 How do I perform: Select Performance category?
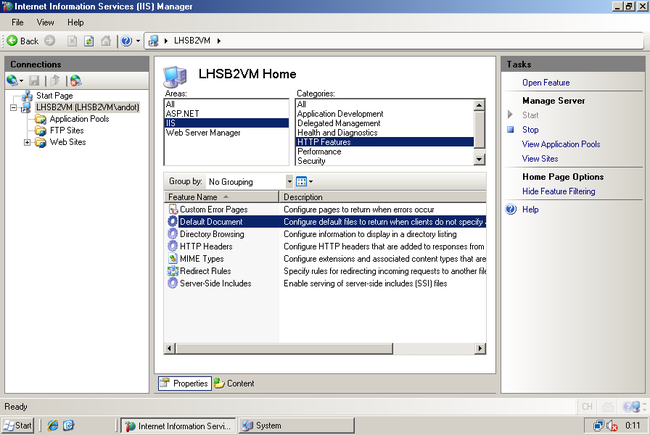pyautogui.click(x=385, y=152)
